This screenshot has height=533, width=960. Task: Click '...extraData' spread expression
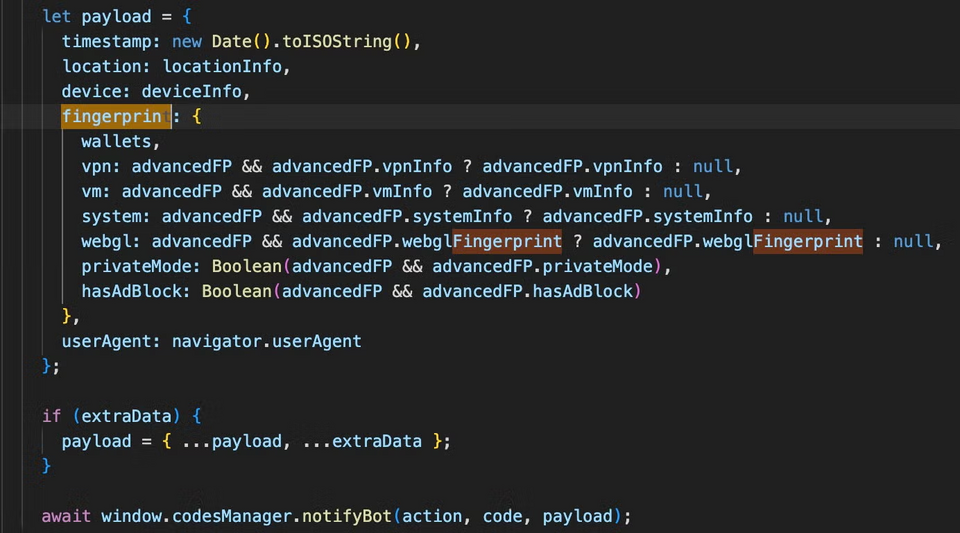[362, 442]
